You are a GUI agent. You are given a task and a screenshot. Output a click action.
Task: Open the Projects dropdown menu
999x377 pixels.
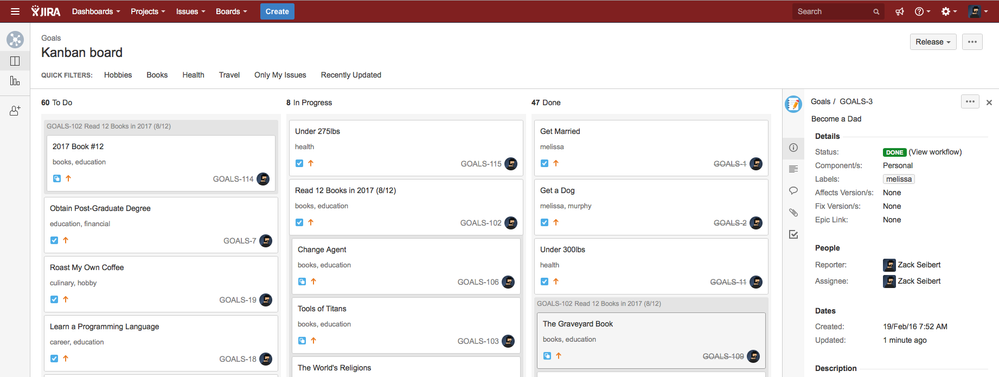click(x=148, y=11)
